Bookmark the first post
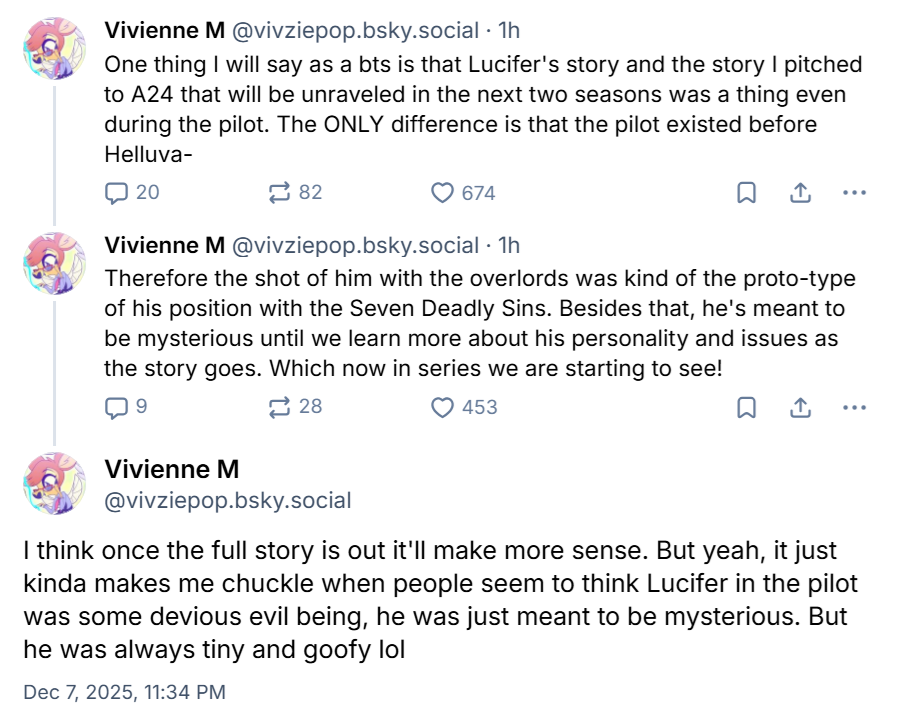 (x=744, y=192)
